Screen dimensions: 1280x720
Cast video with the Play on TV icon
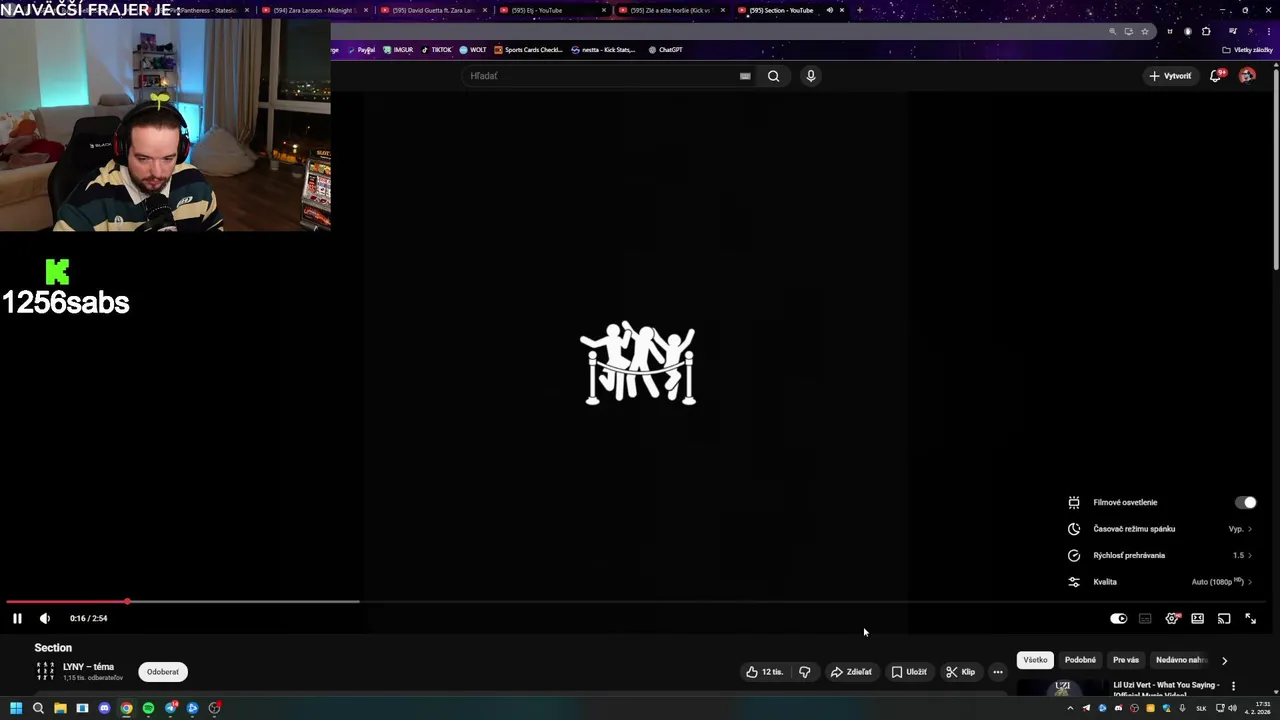(x=1224, y=619)
